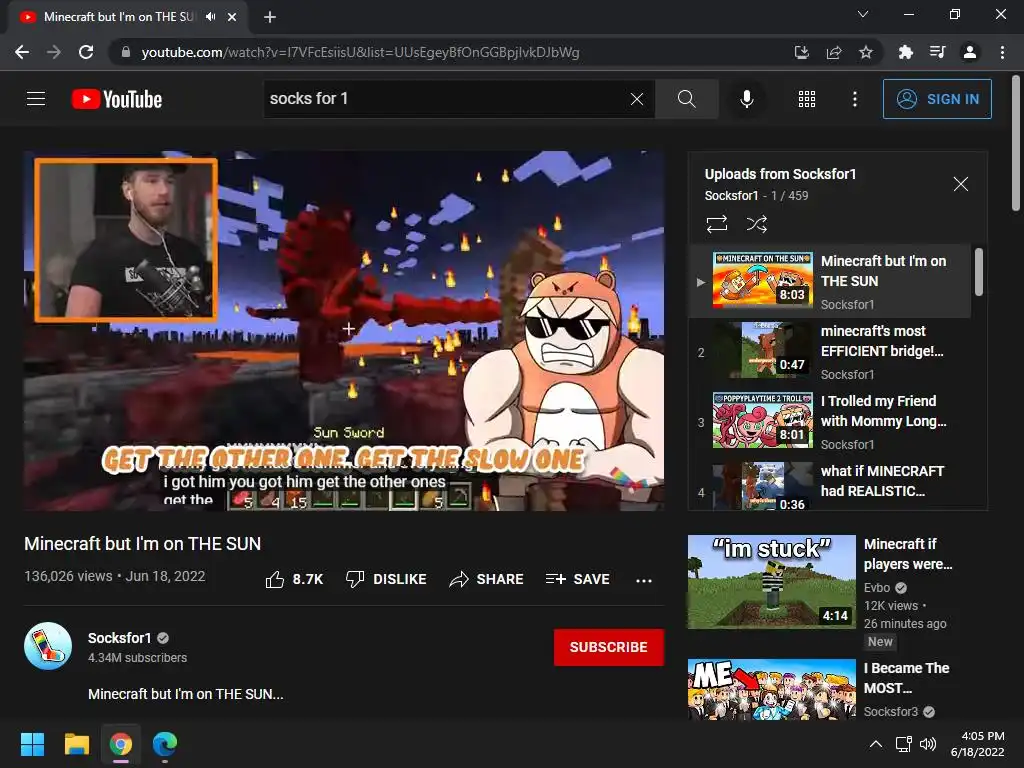Select the 'Minecraft but I'm on THE SU' tab
Screen dimensions: 1024x768
click(119, 17)
